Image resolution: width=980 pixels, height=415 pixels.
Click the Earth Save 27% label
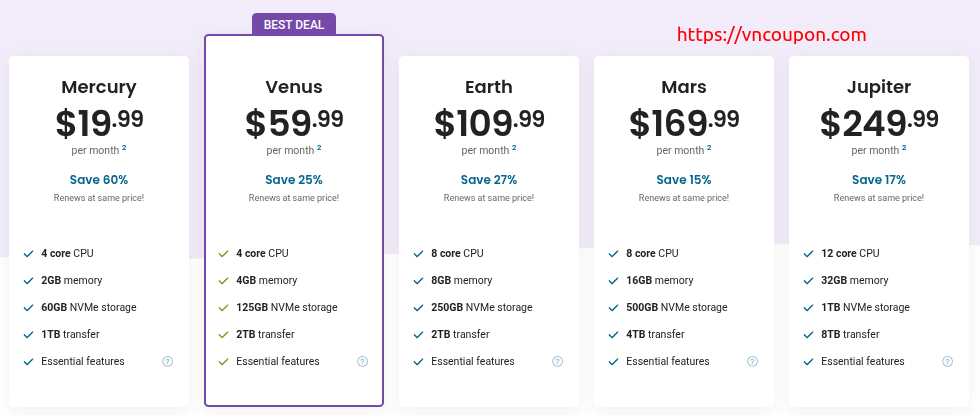(x=489, y=180)
